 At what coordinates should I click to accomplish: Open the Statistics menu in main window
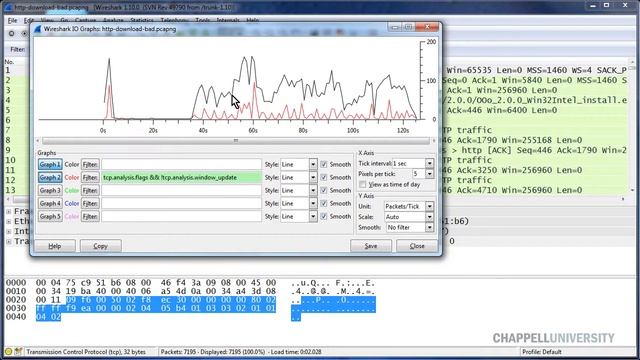(x=142, y=20)
